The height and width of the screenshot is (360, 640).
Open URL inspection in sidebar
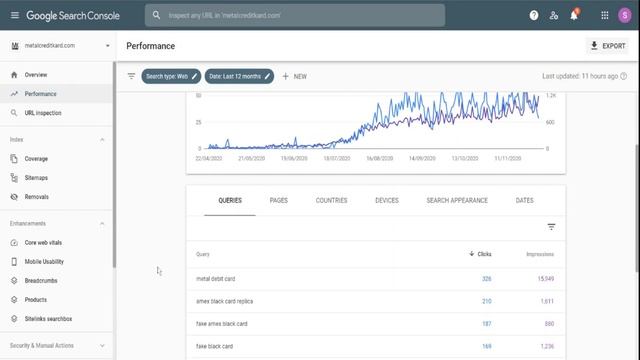[56, 113]
